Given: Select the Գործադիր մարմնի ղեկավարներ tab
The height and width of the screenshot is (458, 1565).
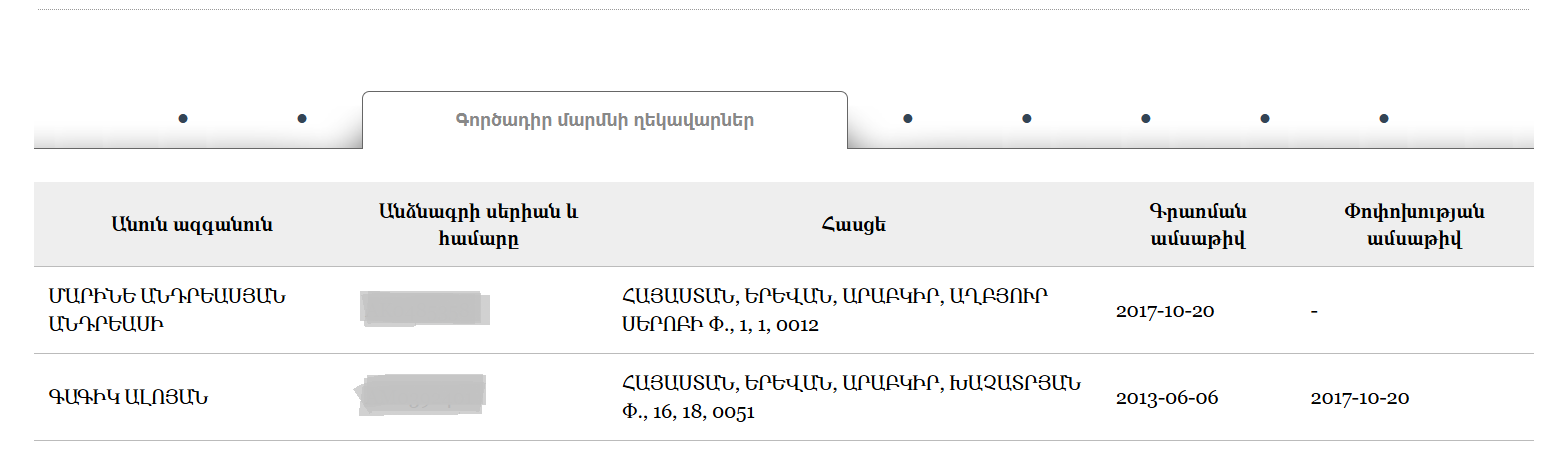Looking at the screenshot, I should [605, 121].
